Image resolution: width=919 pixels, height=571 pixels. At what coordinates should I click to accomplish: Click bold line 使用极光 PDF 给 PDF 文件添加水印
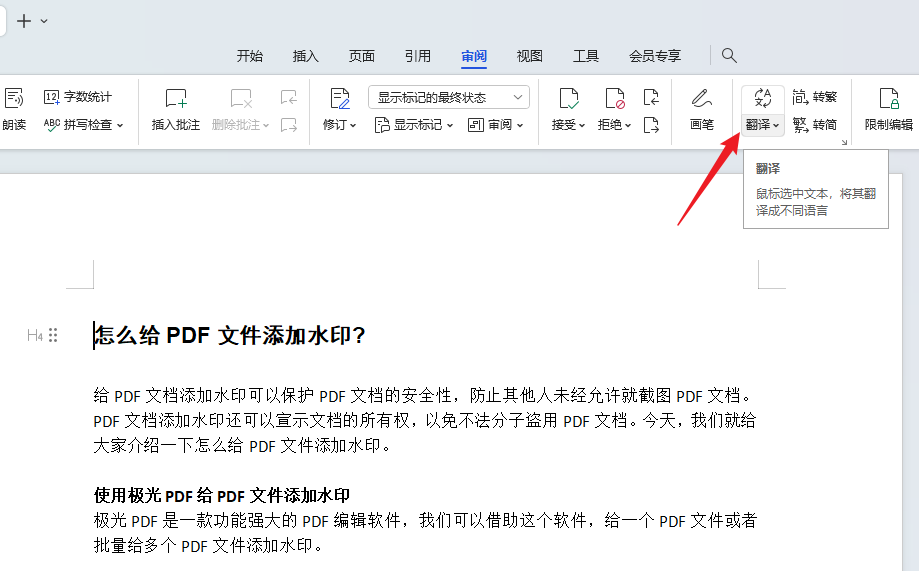click(x=222, y=496)
